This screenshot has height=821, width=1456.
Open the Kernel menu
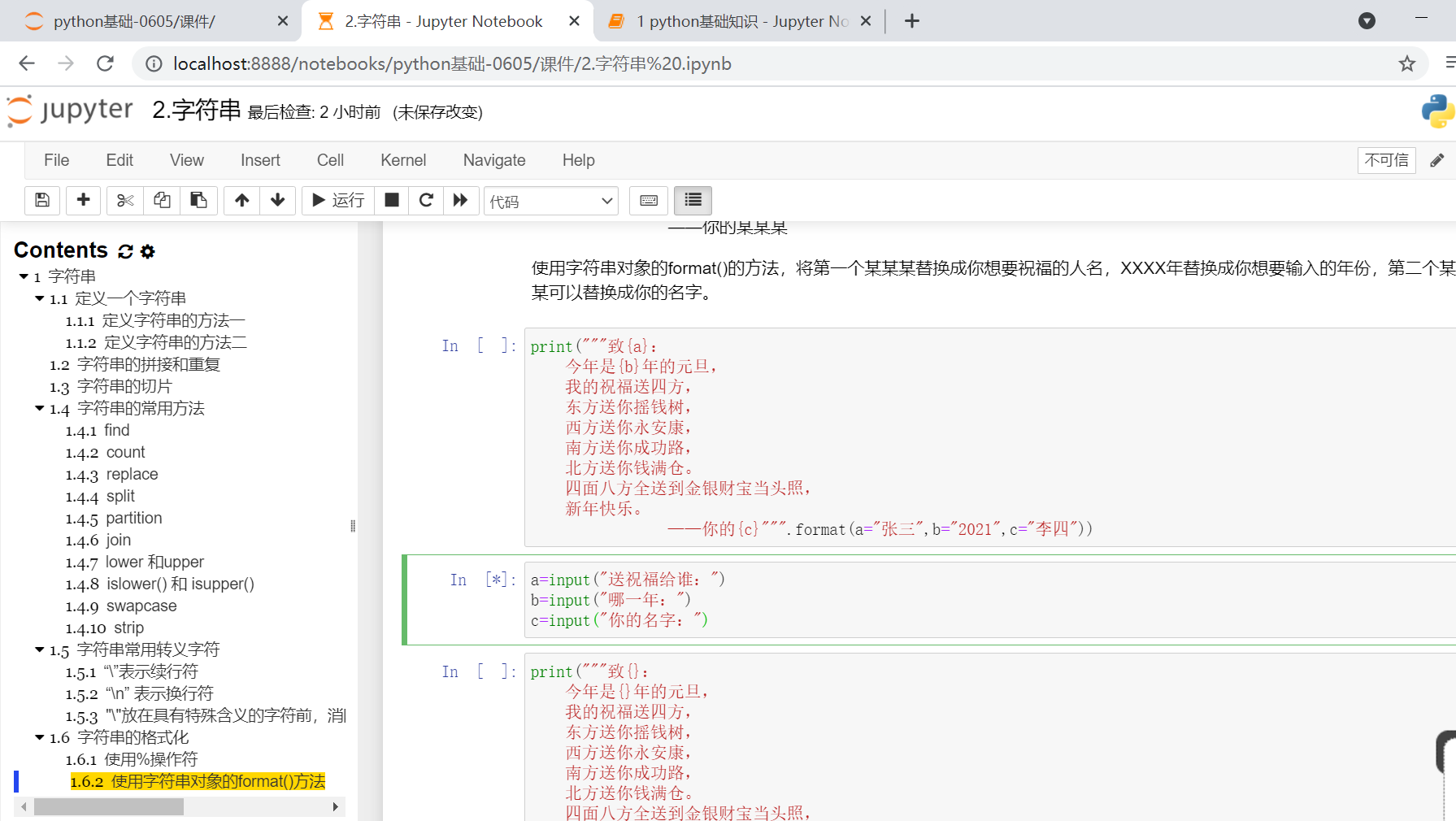coord(403,160)
